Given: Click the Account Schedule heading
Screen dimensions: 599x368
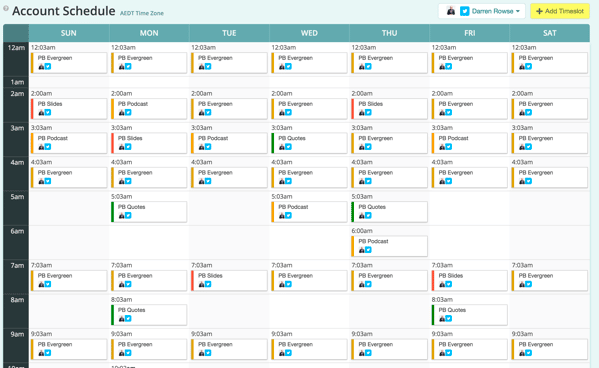Looking at the screenshot, I should tap(63, 11).
